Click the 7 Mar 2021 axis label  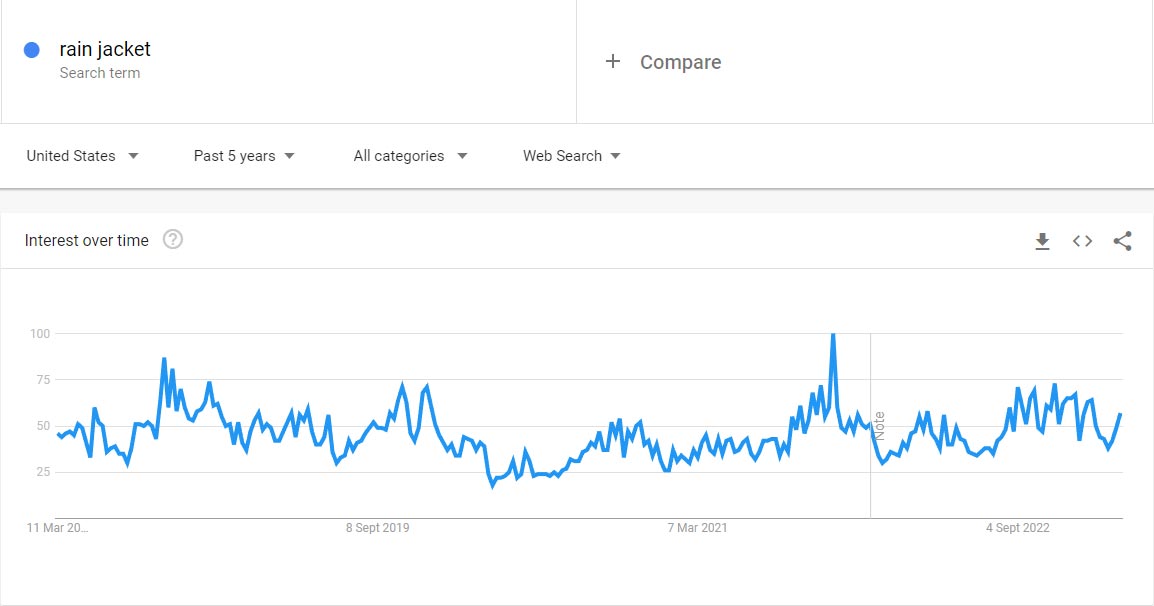[x=699, y=528]
